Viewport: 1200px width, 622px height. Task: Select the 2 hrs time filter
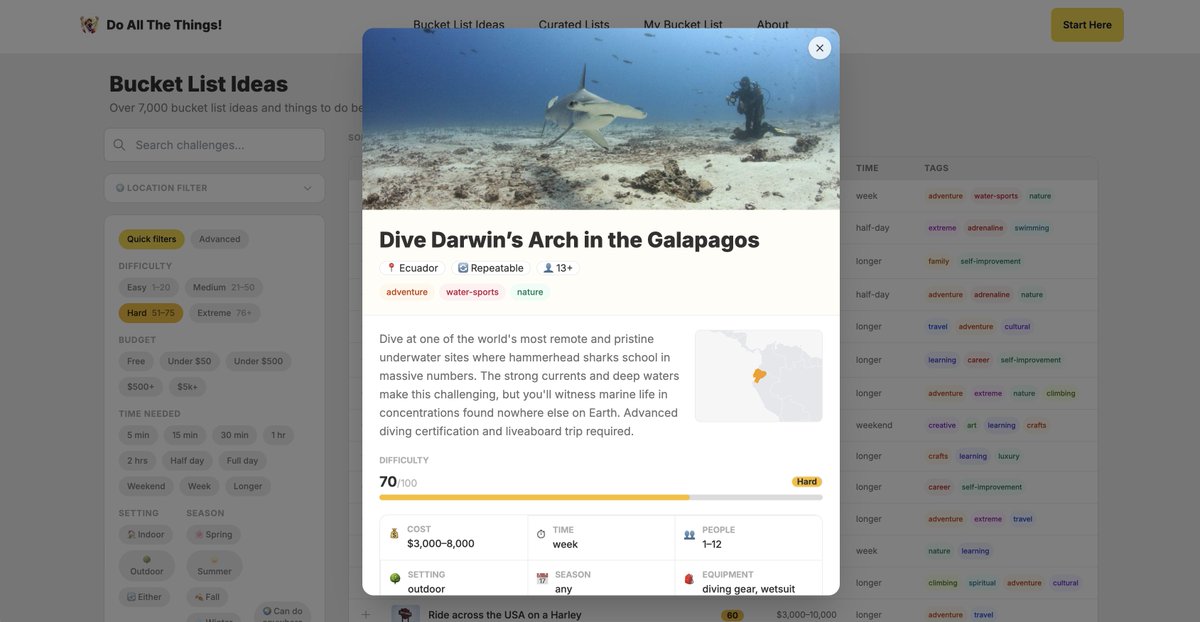(x=138, y=461)
